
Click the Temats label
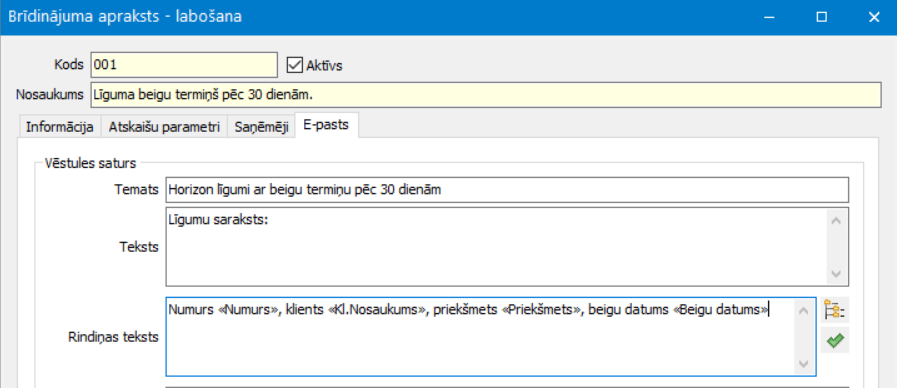(136, 190)
